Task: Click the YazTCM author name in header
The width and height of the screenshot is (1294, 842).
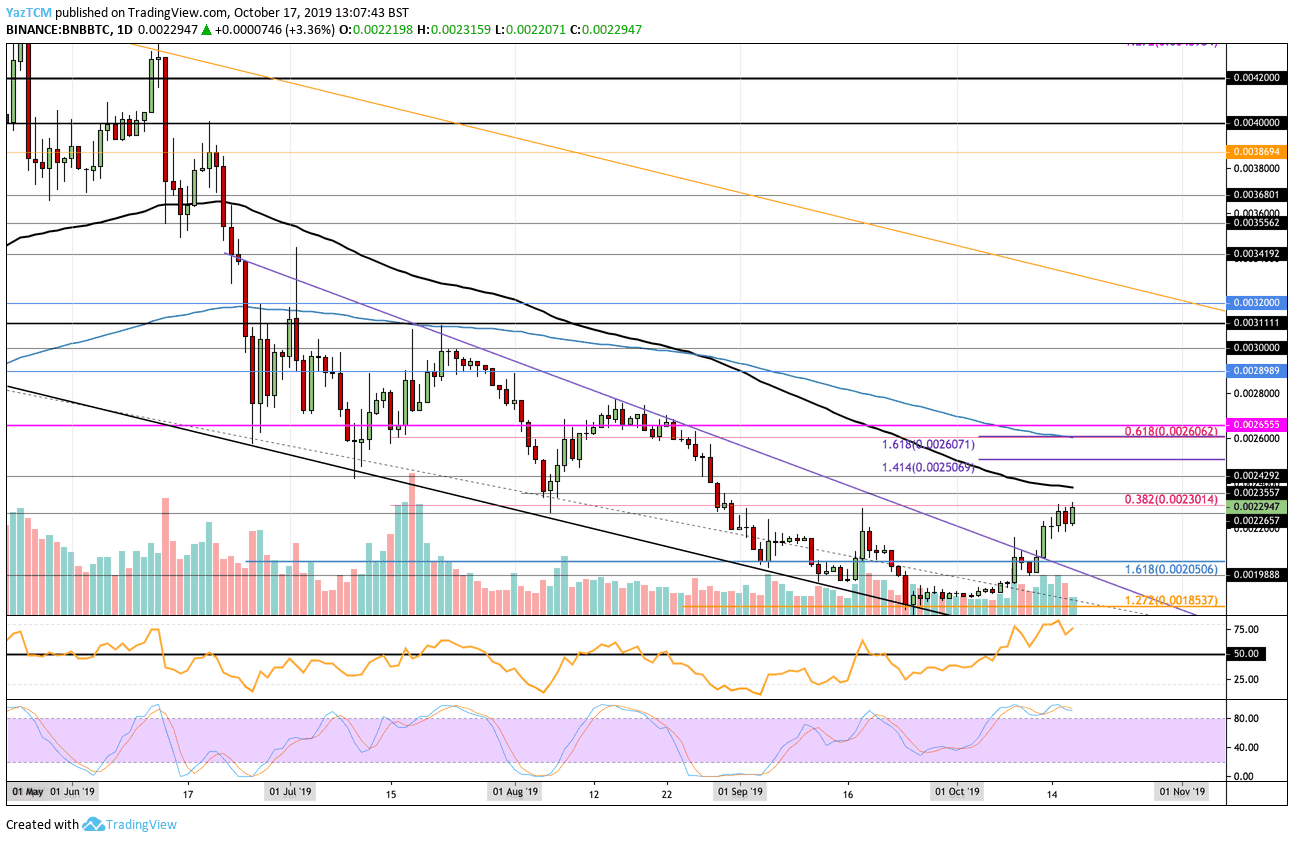Action: (x=30, y=12)
